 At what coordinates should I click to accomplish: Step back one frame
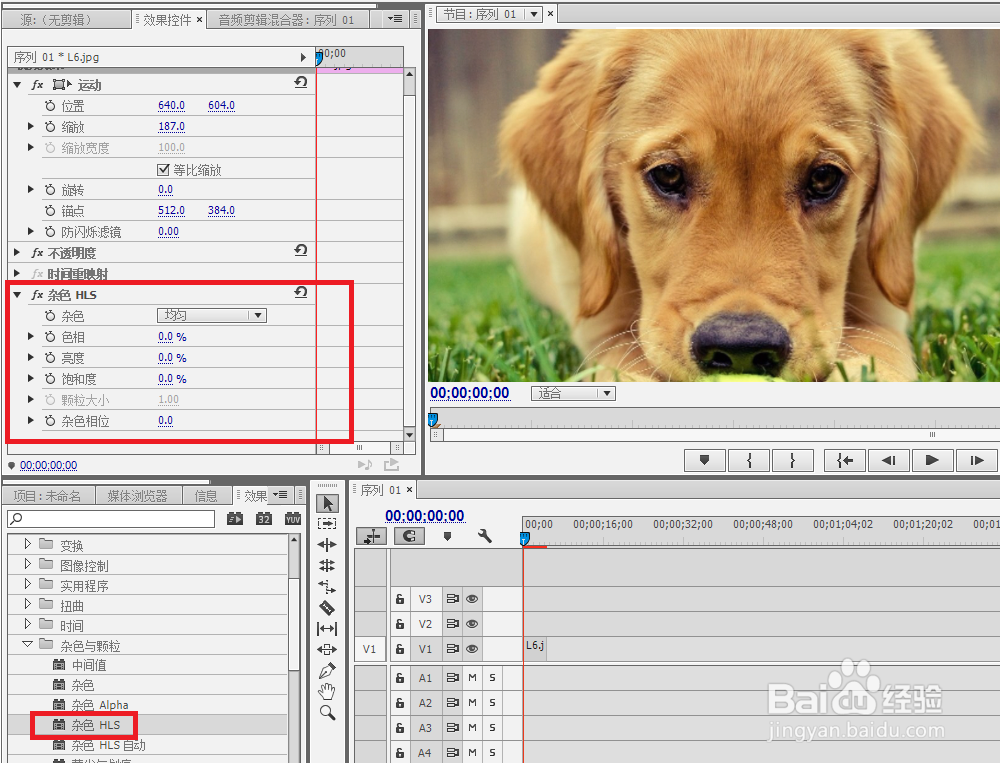(x=888, y=460)
